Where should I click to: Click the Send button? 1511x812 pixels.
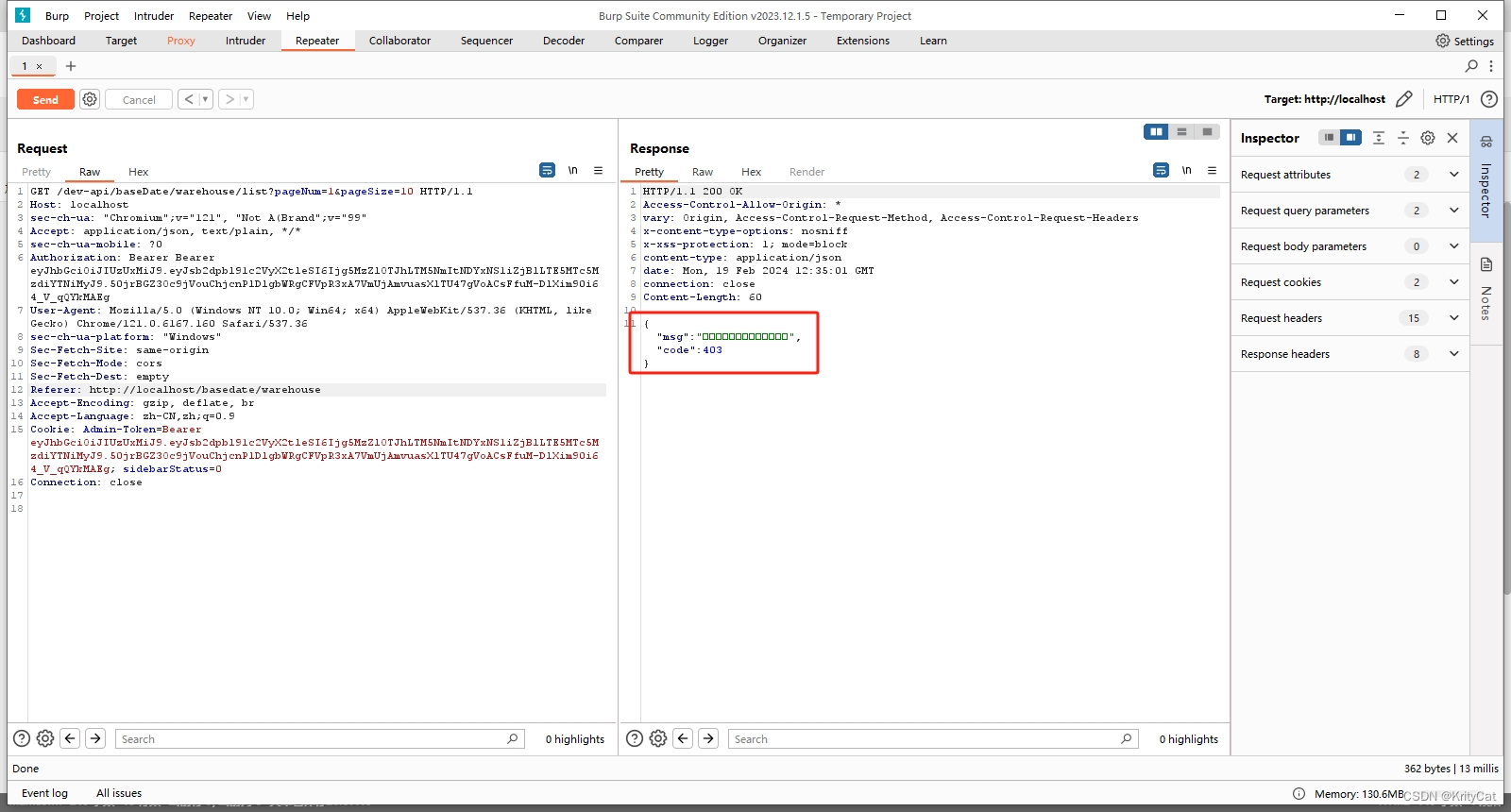tap(45, 99)
